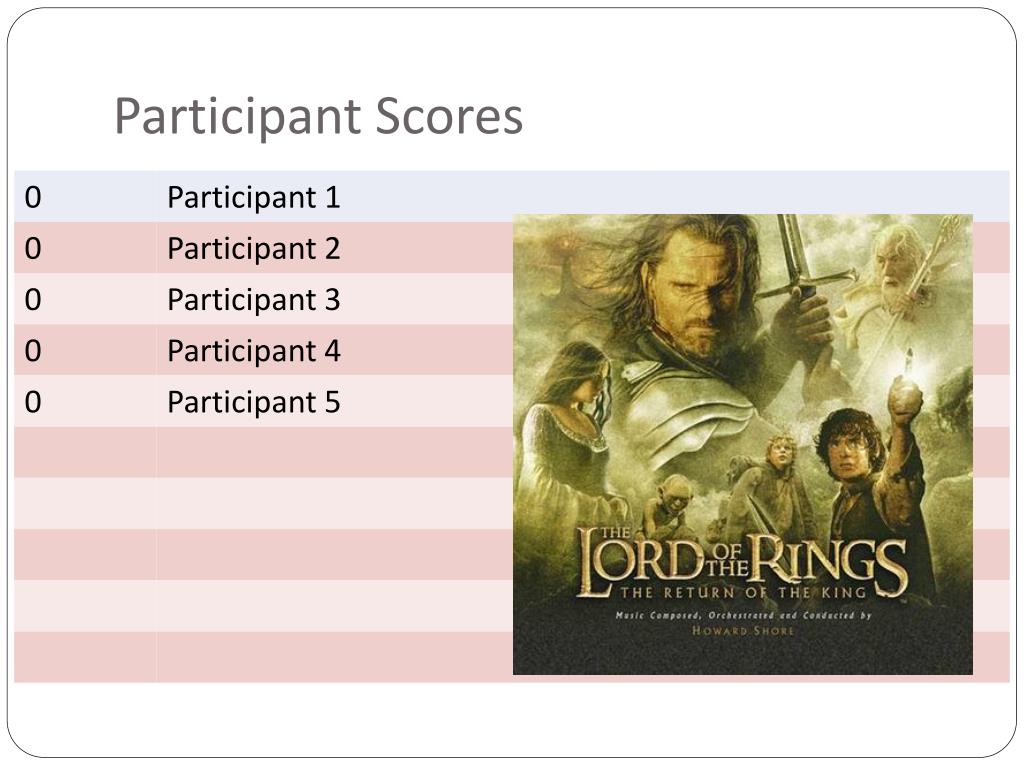Select the Lord of the Rings album cover
1024x768 pixels.
[743, 444]
